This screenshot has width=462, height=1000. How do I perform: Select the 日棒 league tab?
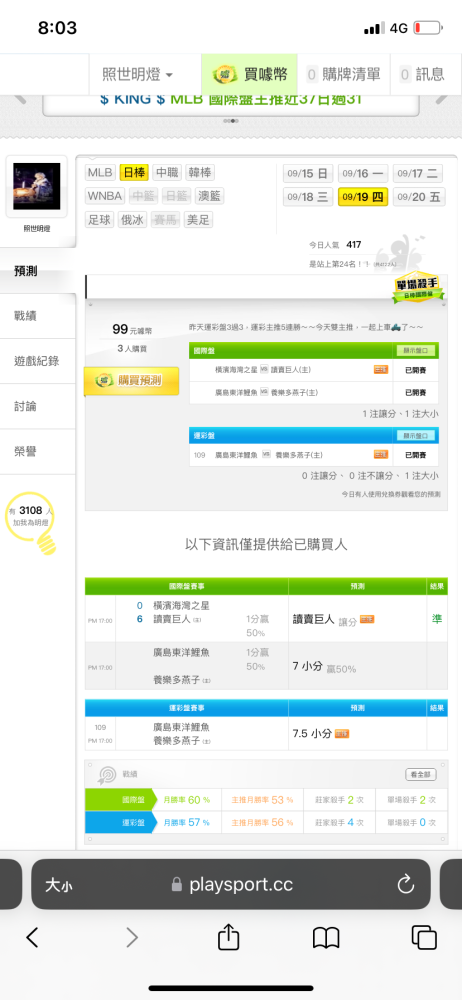(x=134, y=172)
